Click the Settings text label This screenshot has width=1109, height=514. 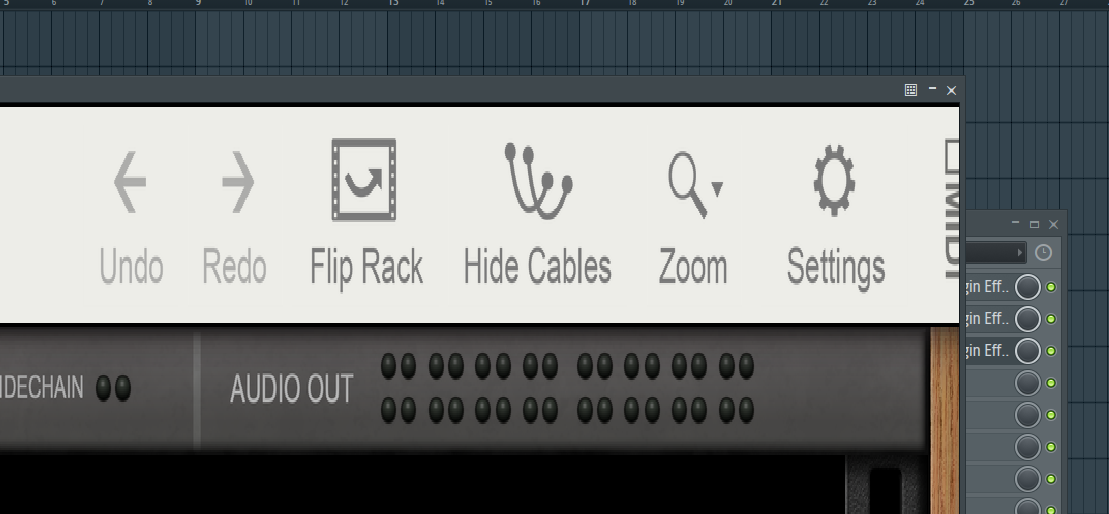[836, 269]
